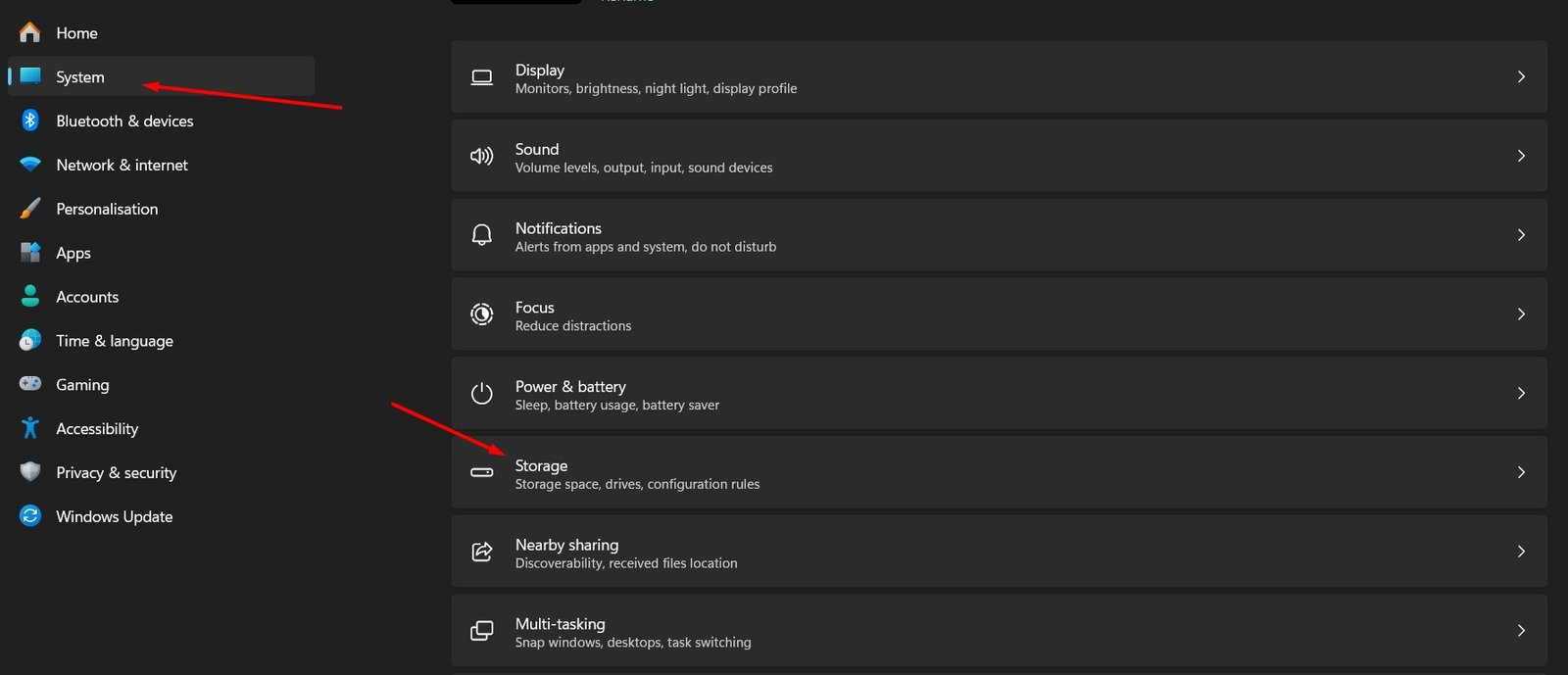
Task: Open Multi-tasking via its right chevron
Action: [x=1521, y=631]
